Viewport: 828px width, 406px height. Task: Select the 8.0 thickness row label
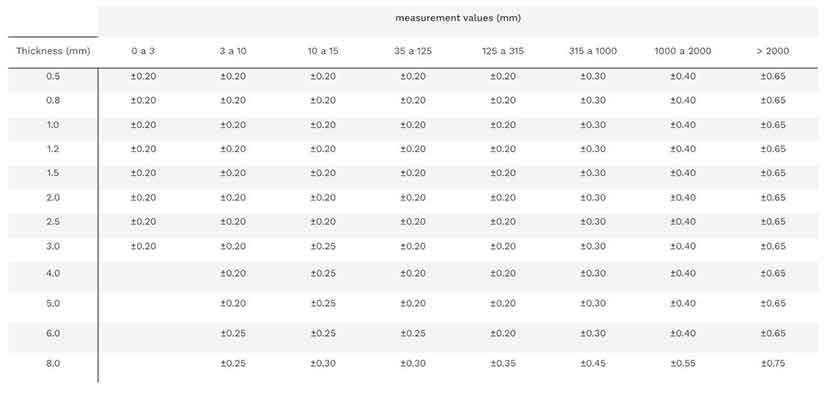[x=53, y=364]
